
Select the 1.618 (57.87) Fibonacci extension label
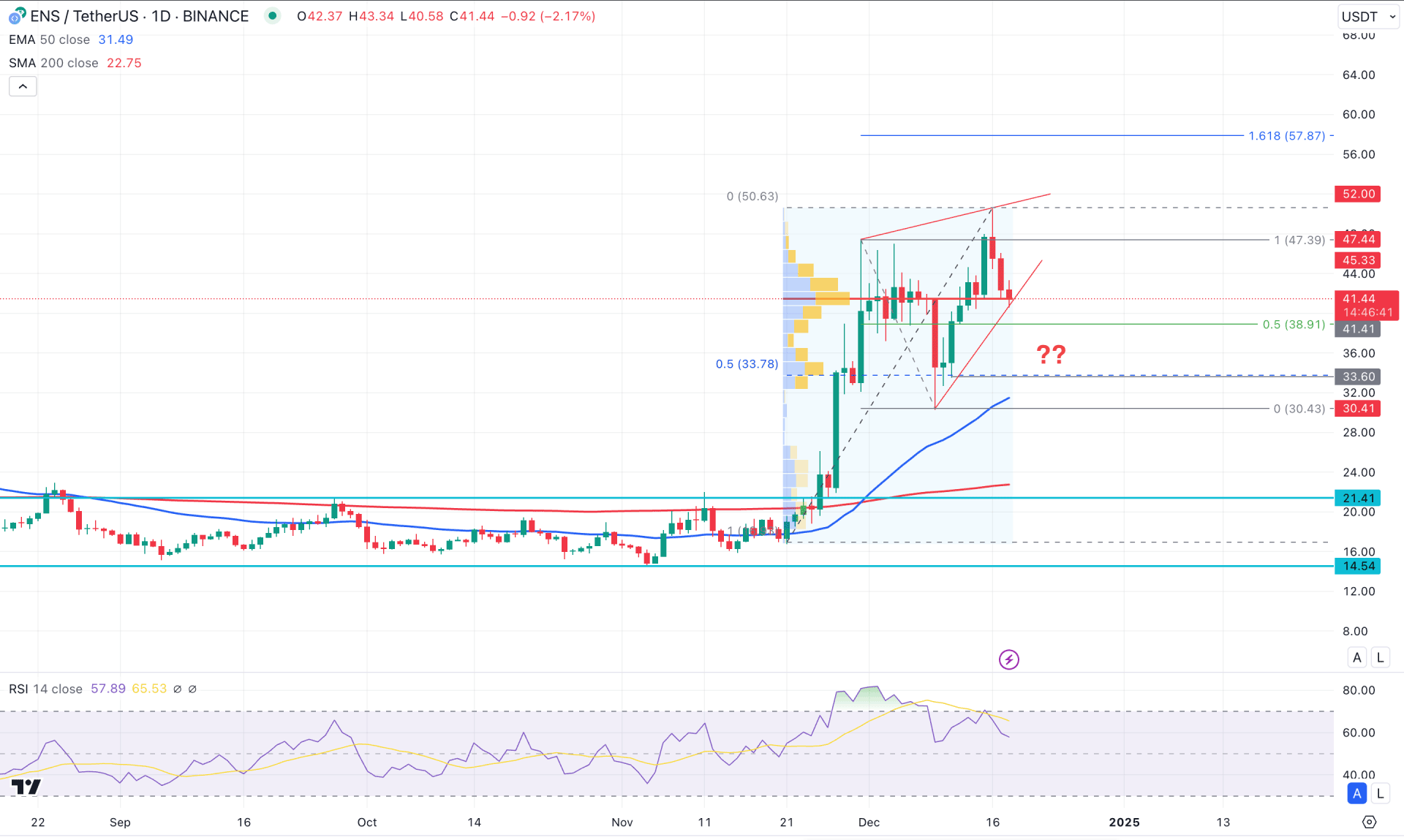[x=1286, y=136]
